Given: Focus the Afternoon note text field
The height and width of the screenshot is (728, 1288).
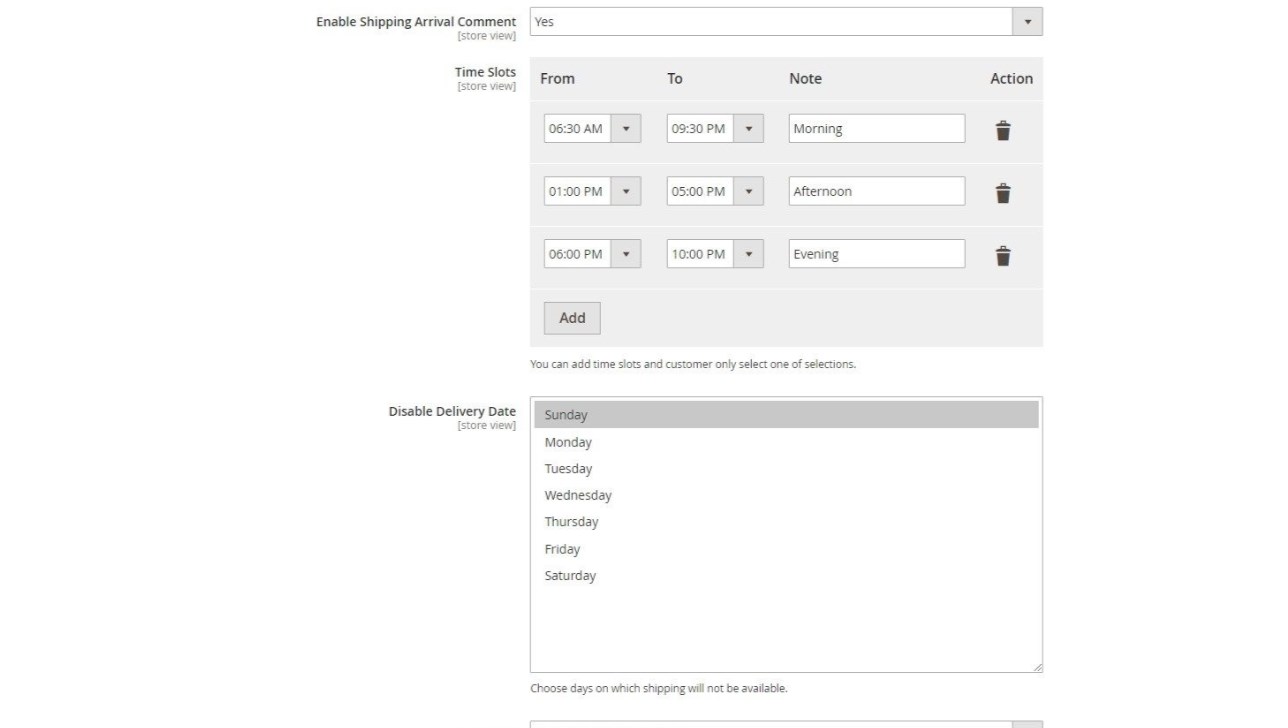Looking at the screenshot, I should coord(876,191).
